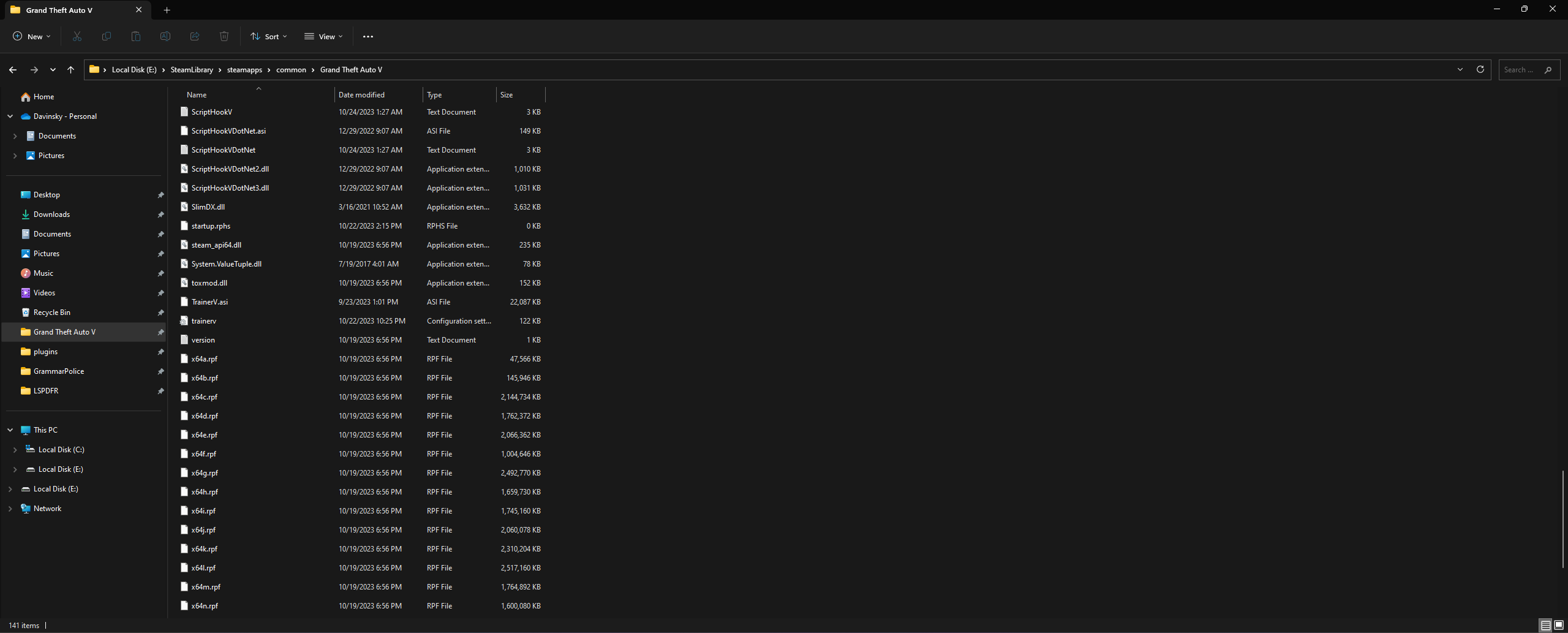Click the Cut toolbar icon

tap(77, 36)
